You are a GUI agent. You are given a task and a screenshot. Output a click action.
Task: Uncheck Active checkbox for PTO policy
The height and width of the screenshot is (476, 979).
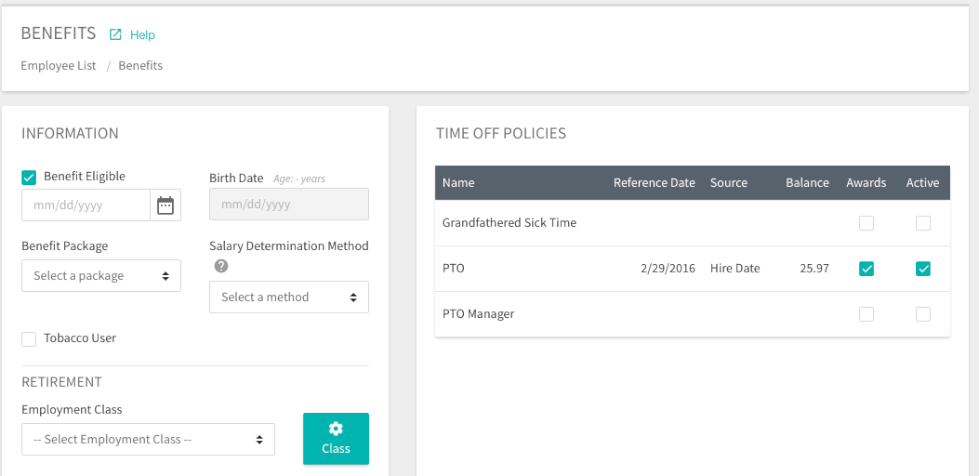(923, 269)
